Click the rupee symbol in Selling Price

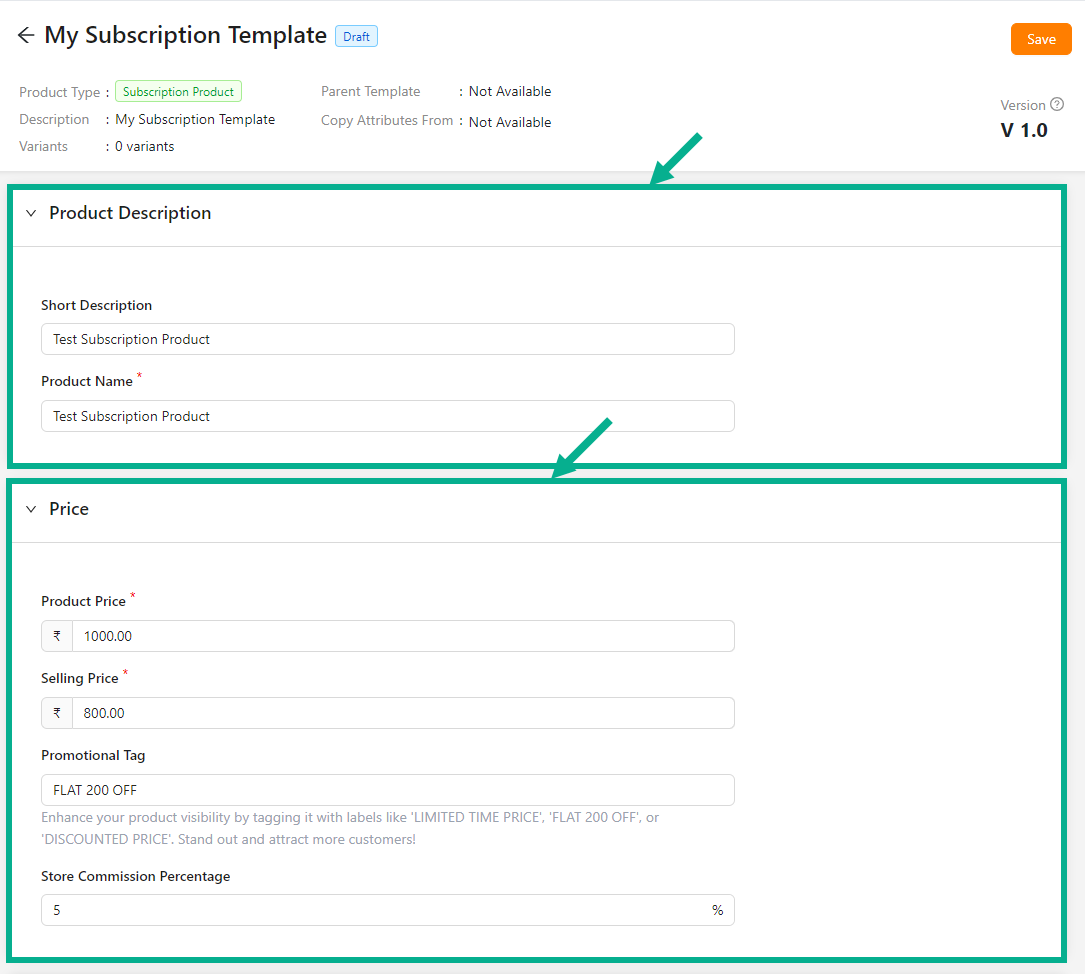coord(57,713)
